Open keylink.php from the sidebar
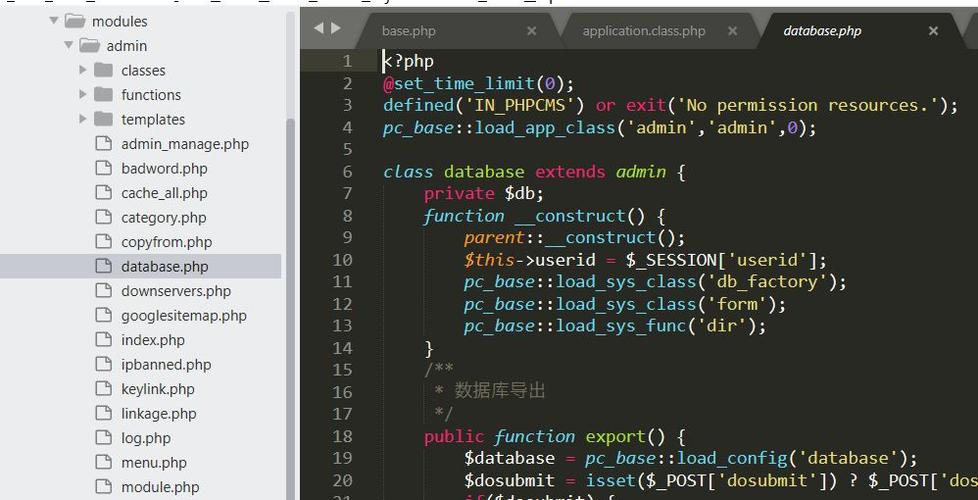This screenshot has width=978, height=500. [158, 389]
